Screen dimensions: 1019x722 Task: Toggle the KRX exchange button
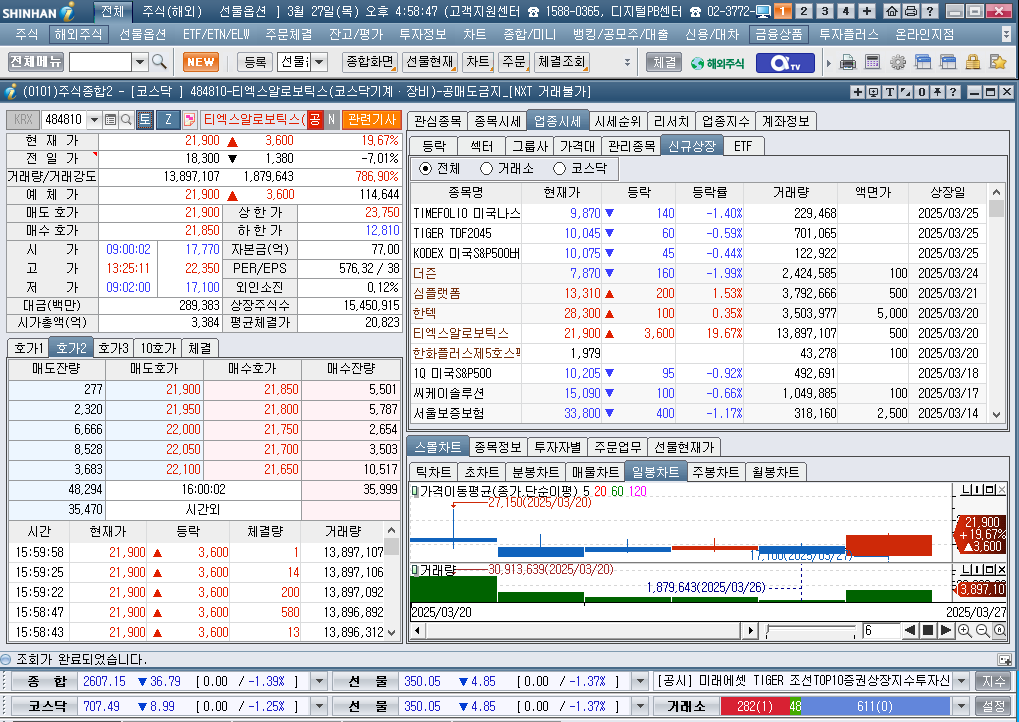coord(23,120)
